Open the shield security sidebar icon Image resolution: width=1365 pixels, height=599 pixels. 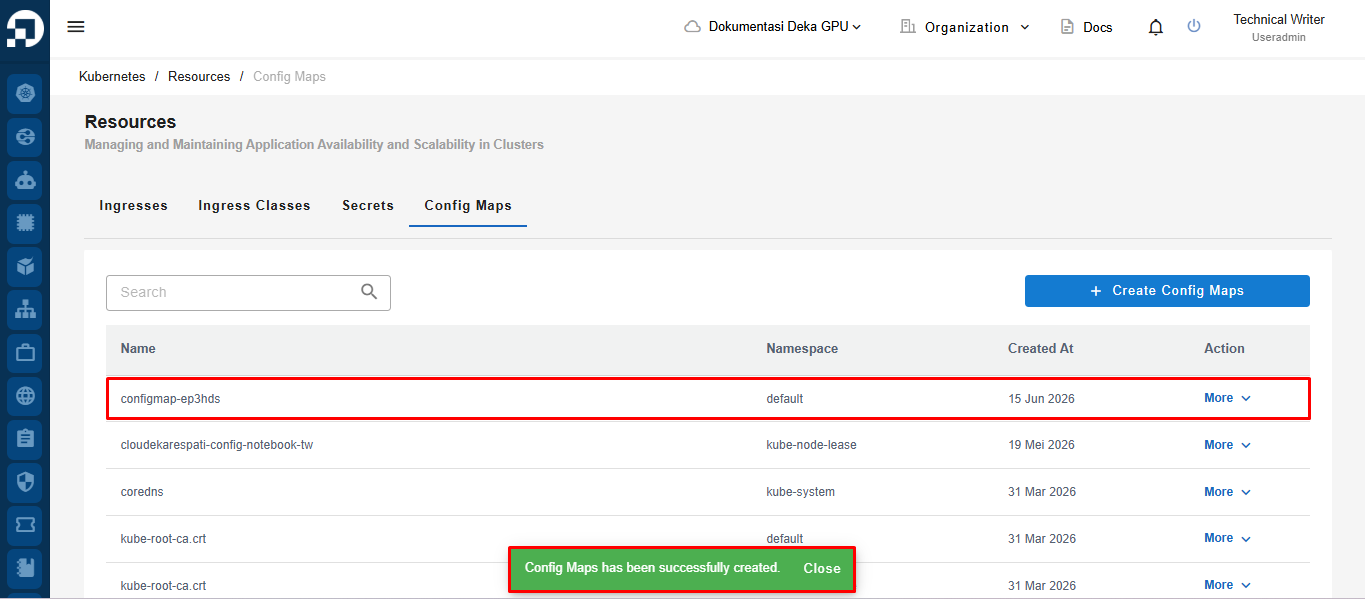pos(25,482)
